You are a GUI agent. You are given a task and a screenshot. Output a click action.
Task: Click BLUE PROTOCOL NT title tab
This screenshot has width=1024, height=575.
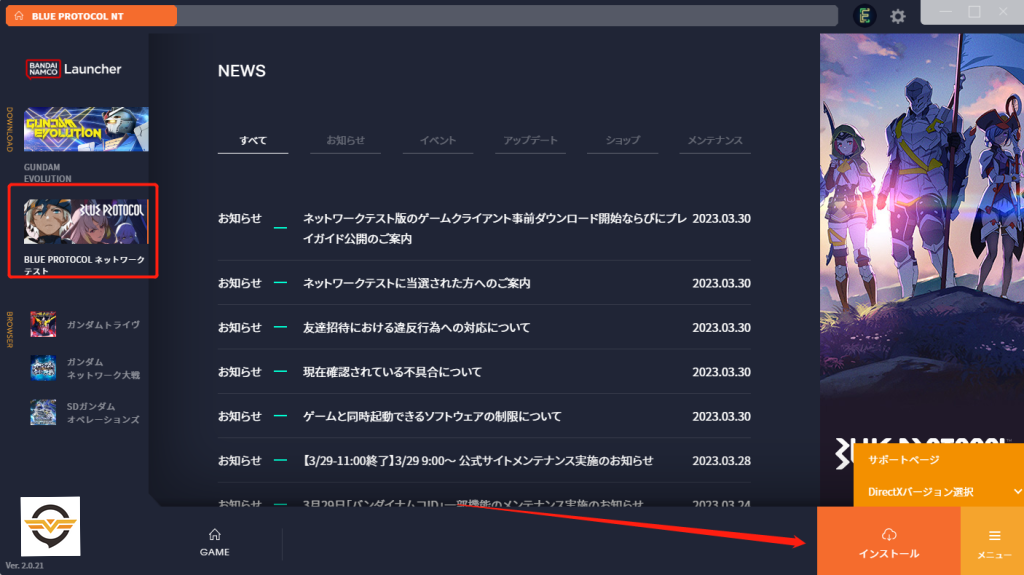pyautogui.click(x=91, y=16)
